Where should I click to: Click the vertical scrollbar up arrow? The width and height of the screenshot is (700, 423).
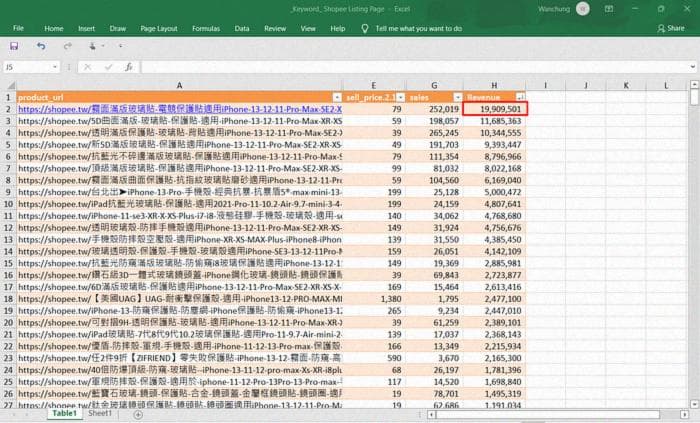(694, 84)
